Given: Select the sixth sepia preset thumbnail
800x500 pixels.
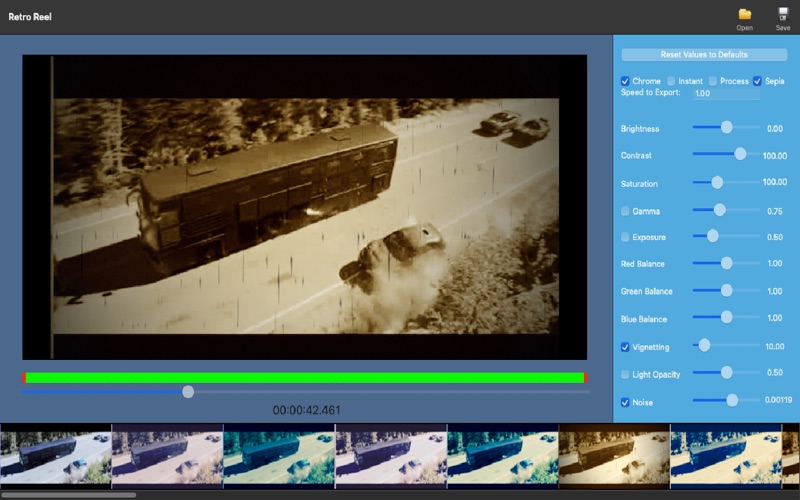Looking at the screenshot, I should pyautogui.click(x=614, y=455).
